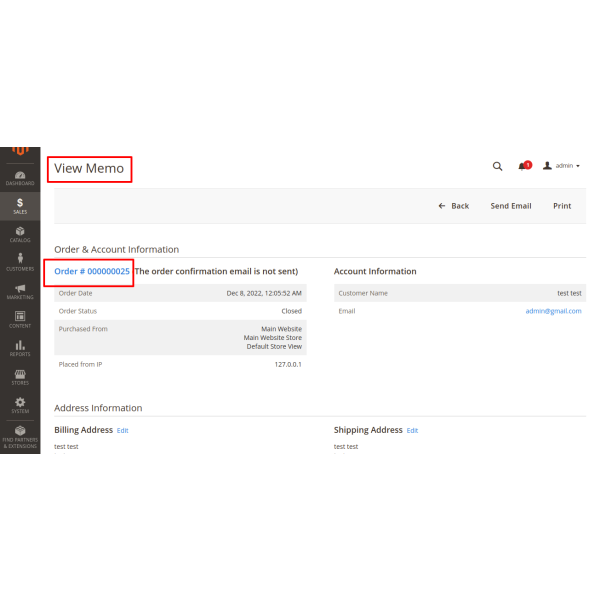Image resolution: width=600 pixels, height=600 pixels.
Task: Click the Send Email button
Action: pos(510,206)
